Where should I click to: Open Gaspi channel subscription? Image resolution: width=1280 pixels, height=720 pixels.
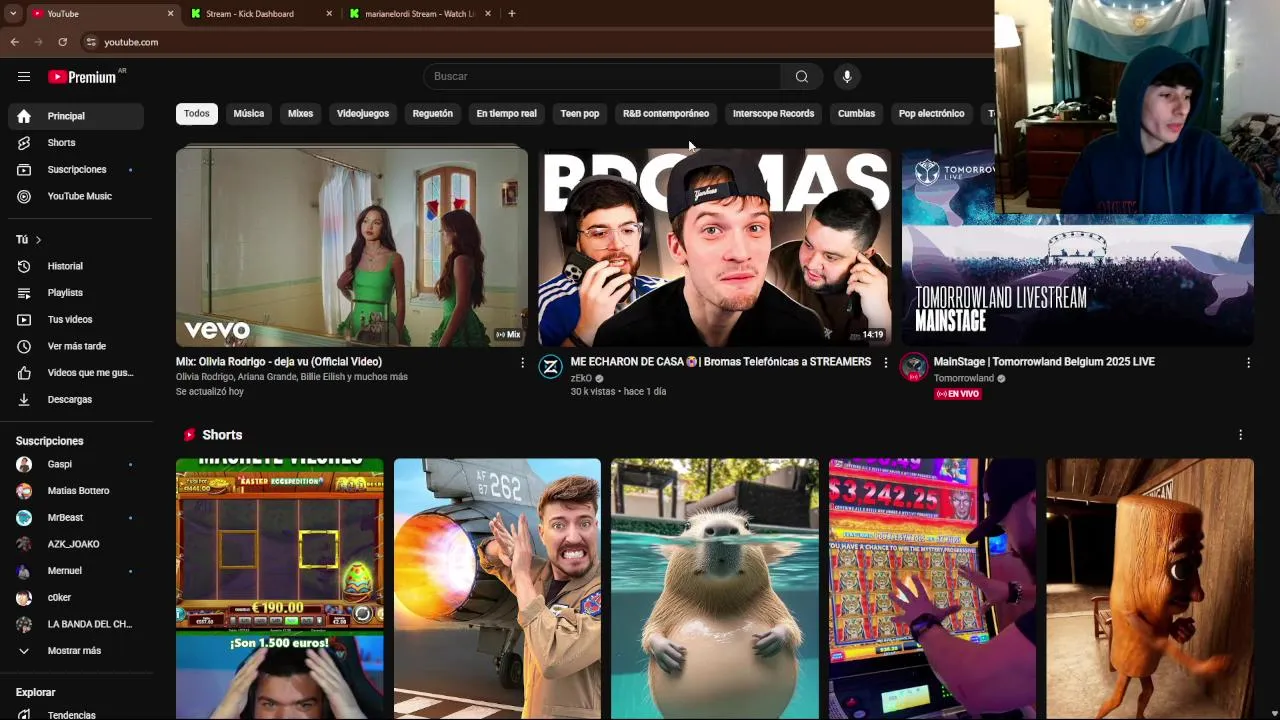pos(76,464)
